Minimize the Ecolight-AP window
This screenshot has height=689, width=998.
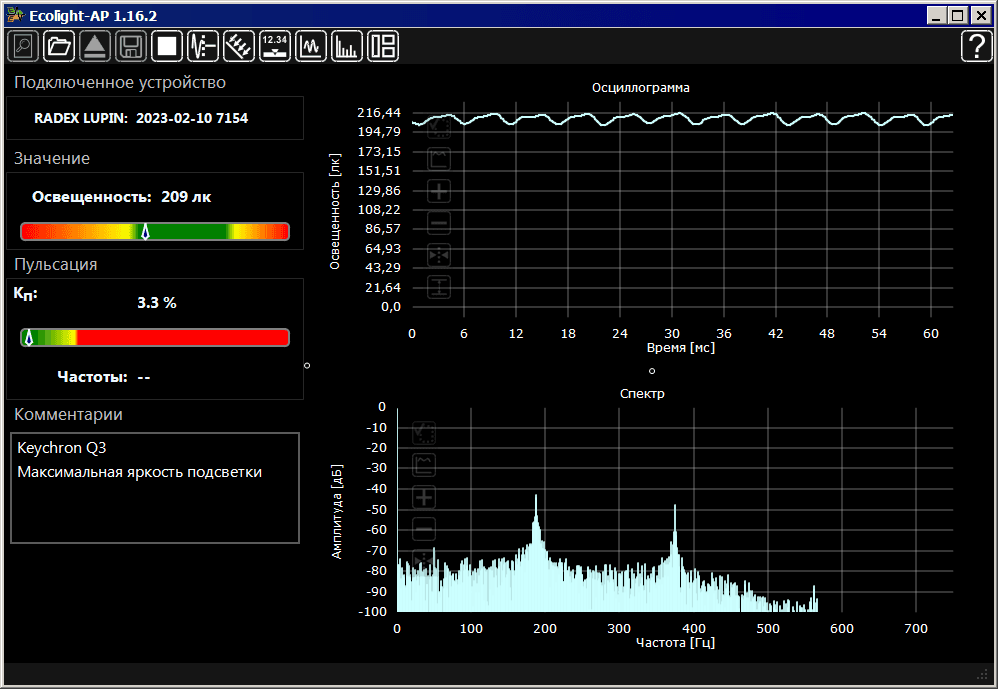(x=936, y=15)
